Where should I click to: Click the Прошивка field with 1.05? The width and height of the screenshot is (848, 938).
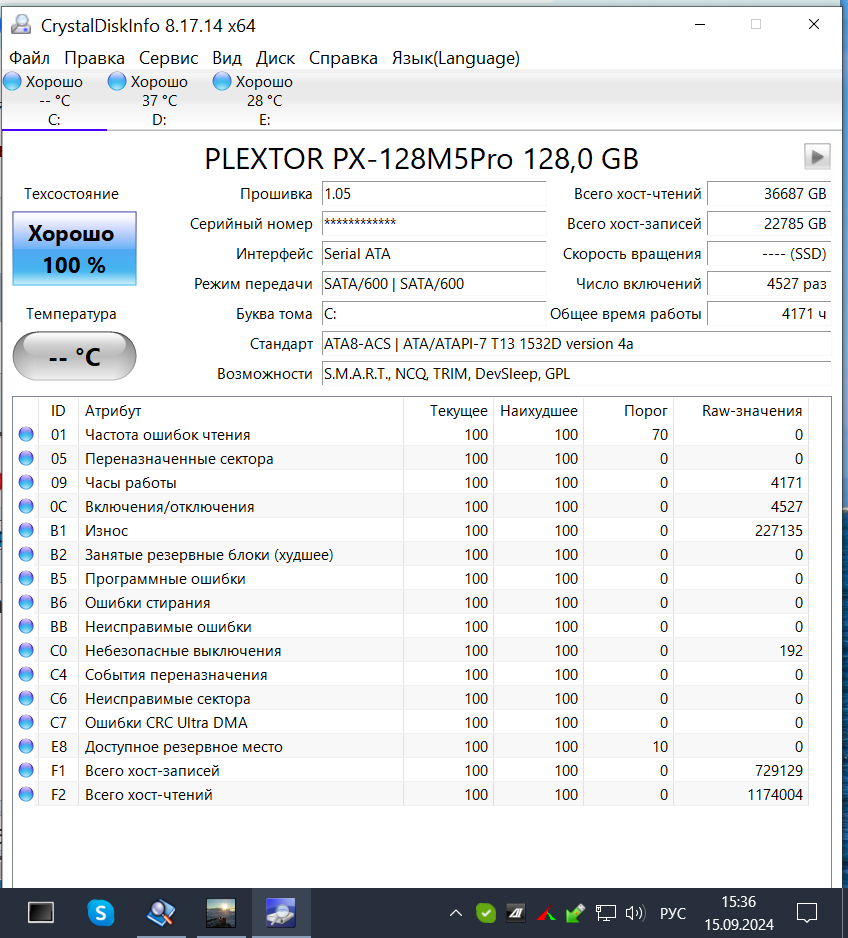pos(434,194)
